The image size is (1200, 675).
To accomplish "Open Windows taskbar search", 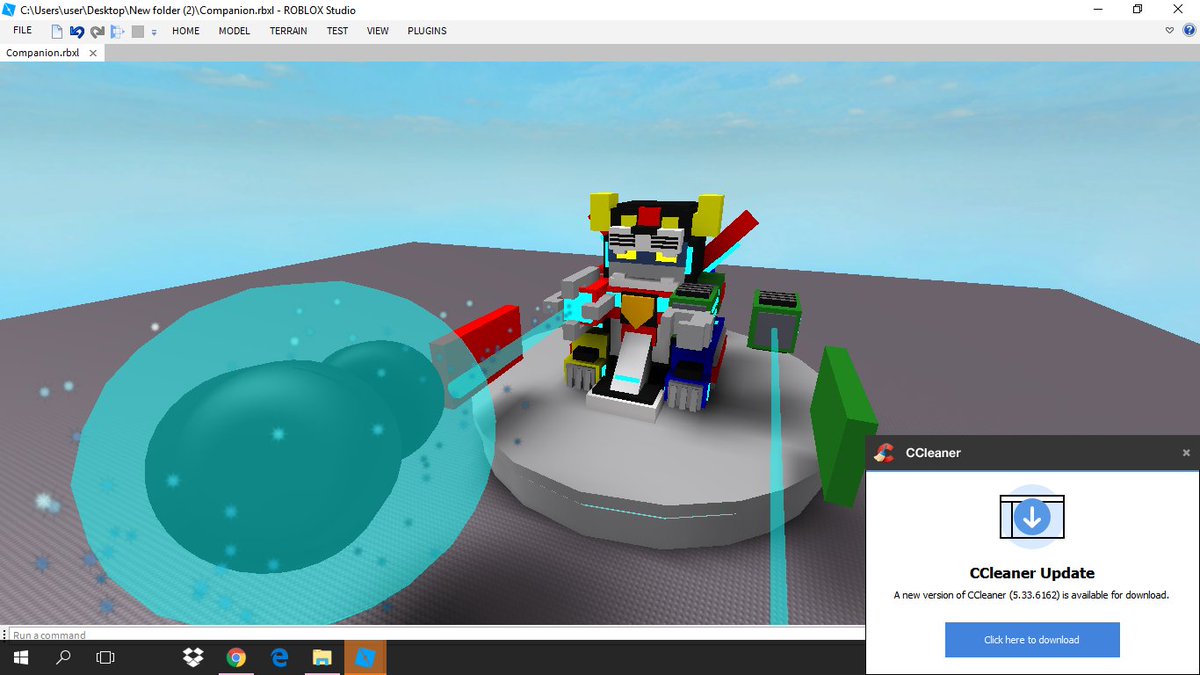I will pos(63,658).
